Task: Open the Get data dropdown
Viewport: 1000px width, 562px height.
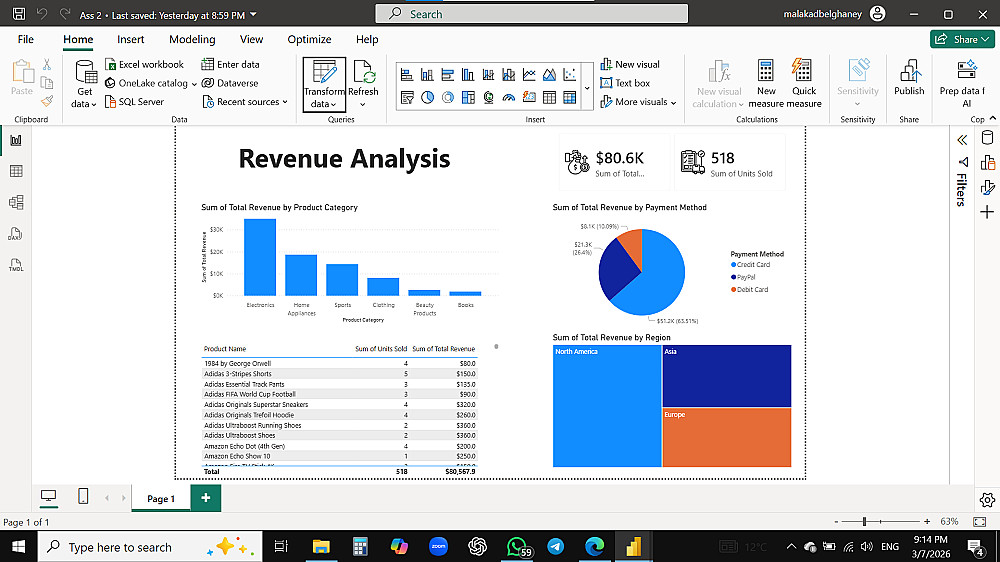Action: tap(84, 84)
